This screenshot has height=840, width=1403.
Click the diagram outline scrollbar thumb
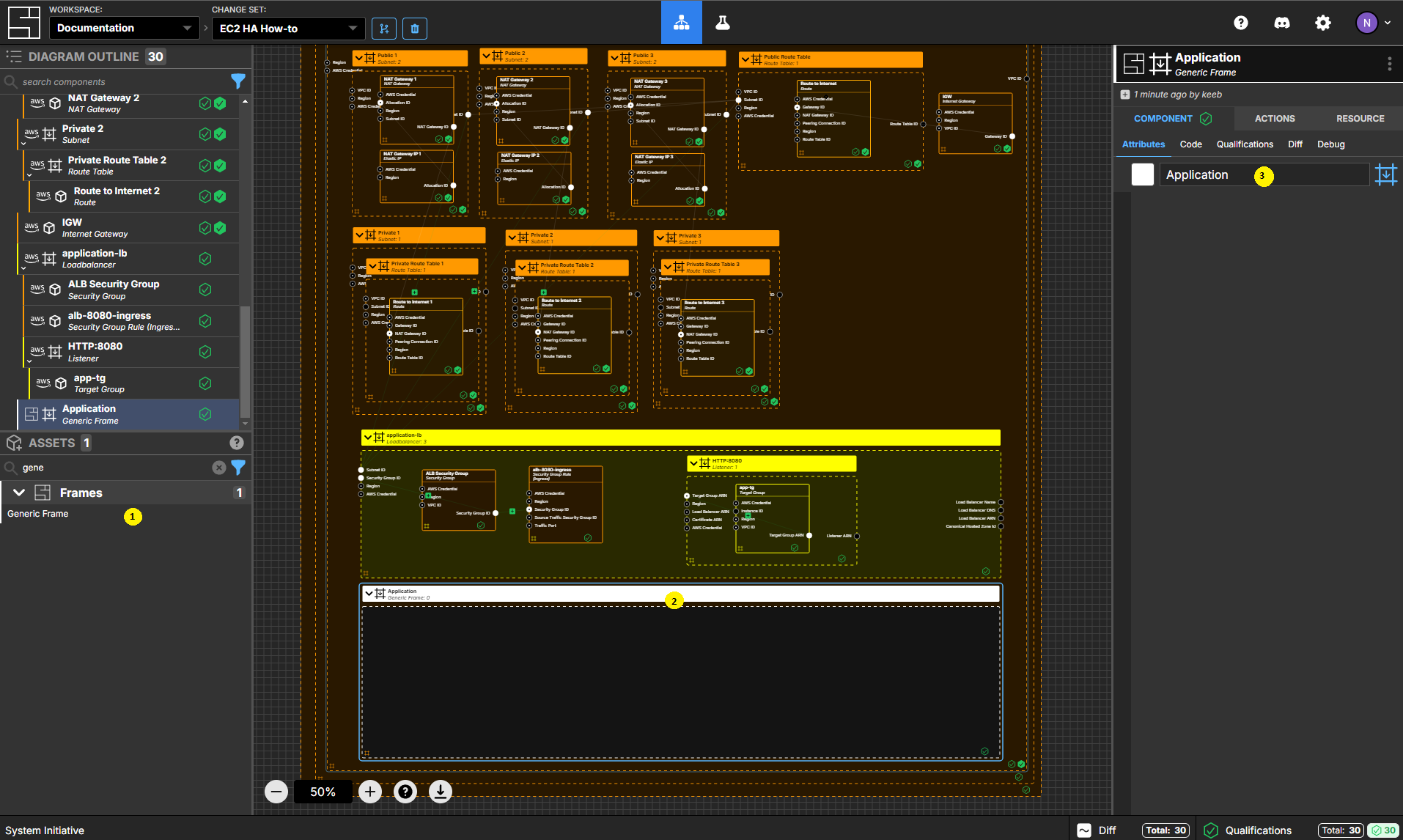[245, 361]
